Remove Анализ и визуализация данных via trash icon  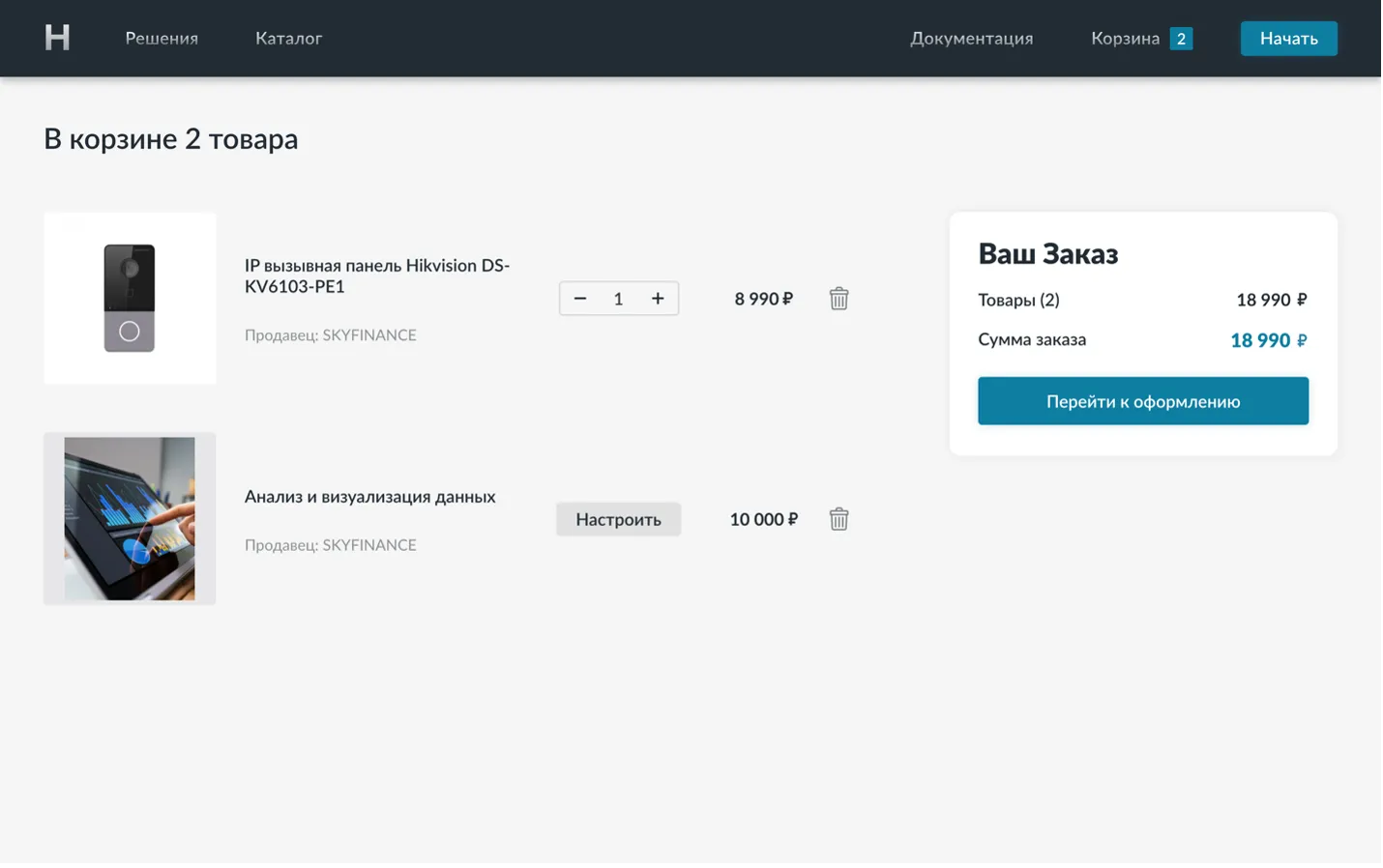tap(839, 519)
